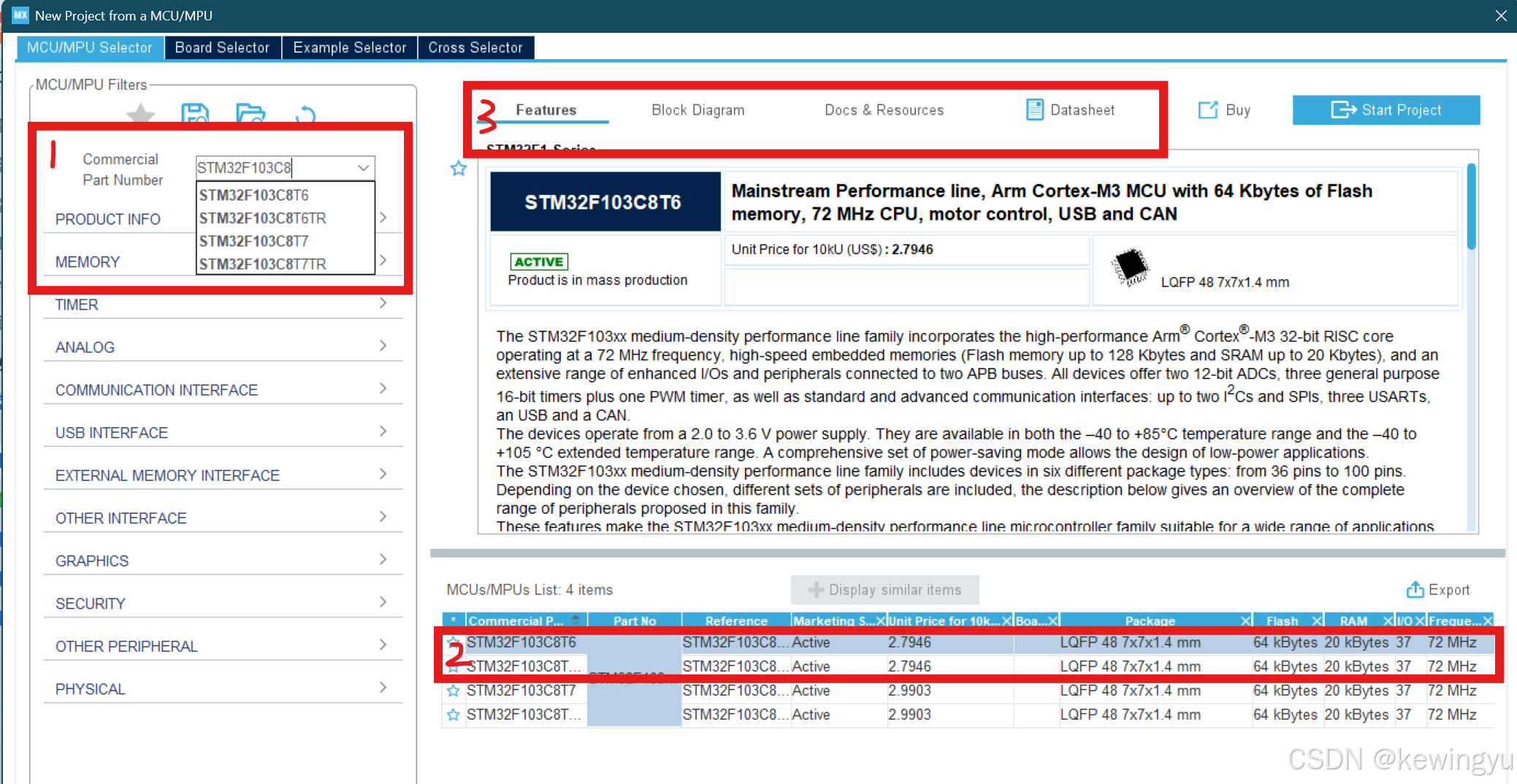1517x784 pixels.
Task: Expand the MEMORY filter section
Action: [x=383, y=260]
